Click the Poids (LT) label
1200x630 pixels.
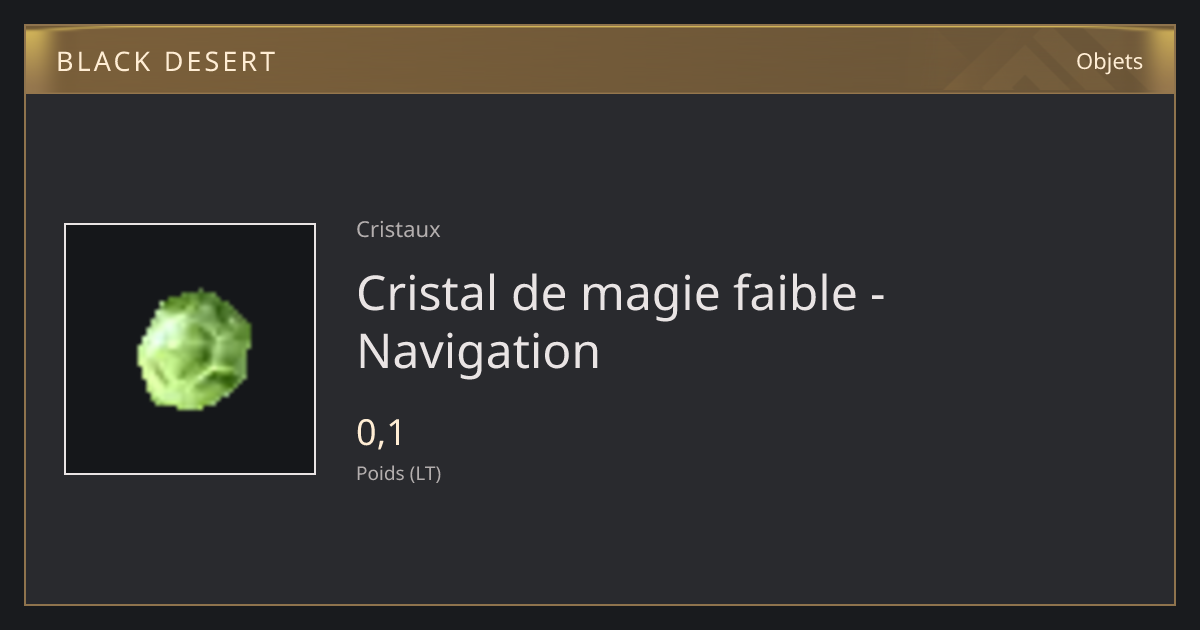[x=398, y=474]
